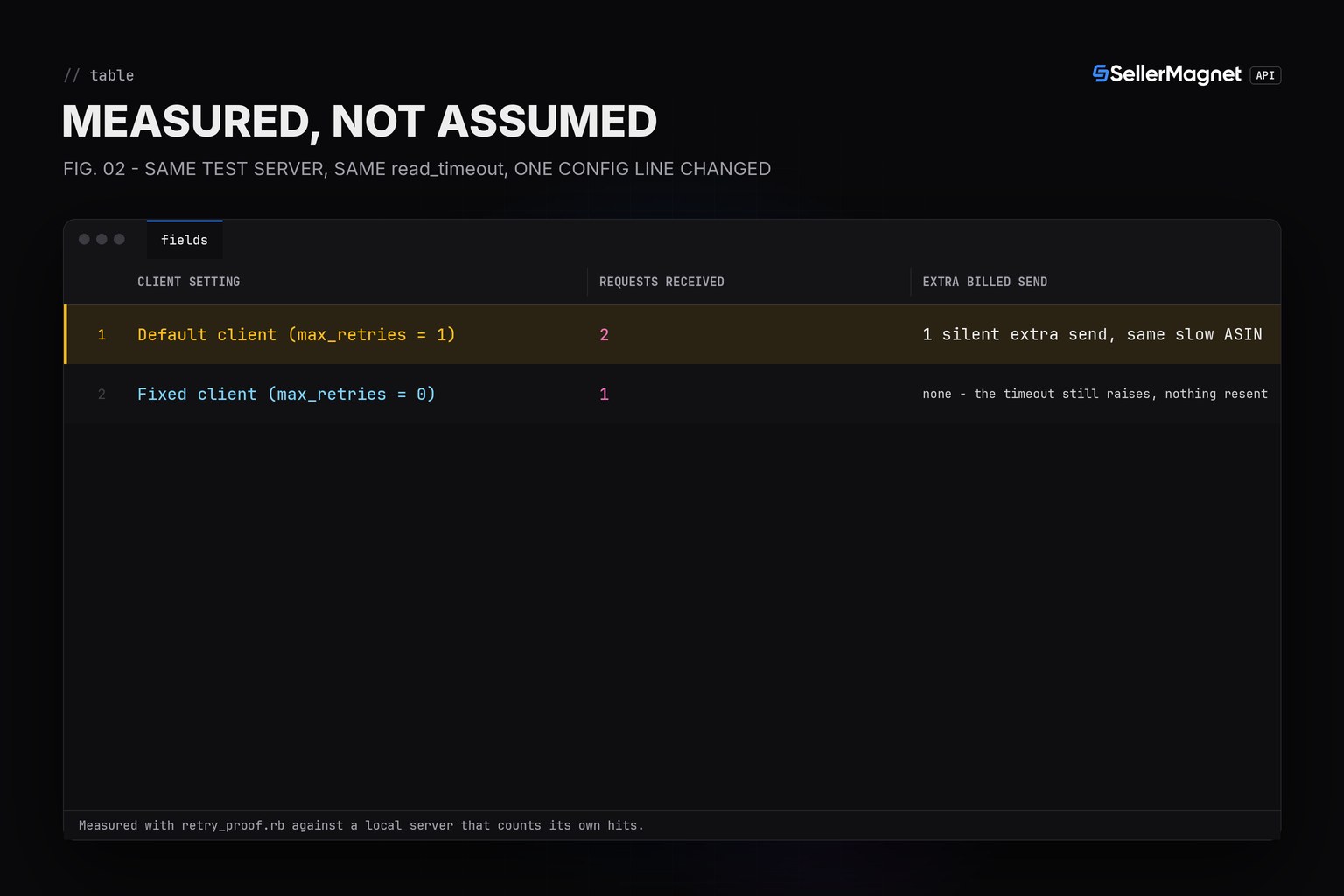Click the MEASURED, NOT ASSUMED heading
Image resolution: width=1344 pixels, height=896 pixels.
point(360,121)
